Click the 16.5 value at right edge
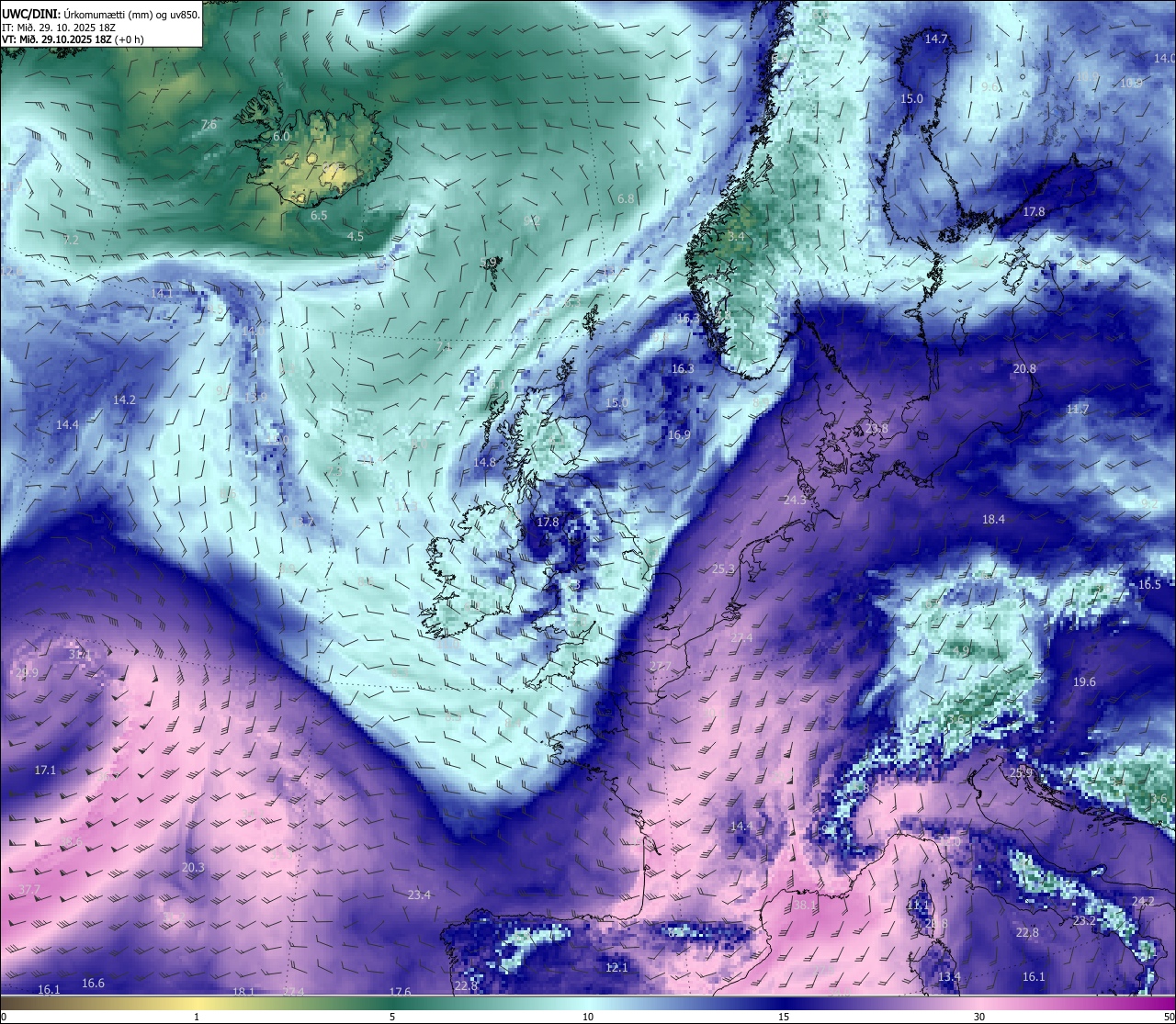 [1149, 584]
